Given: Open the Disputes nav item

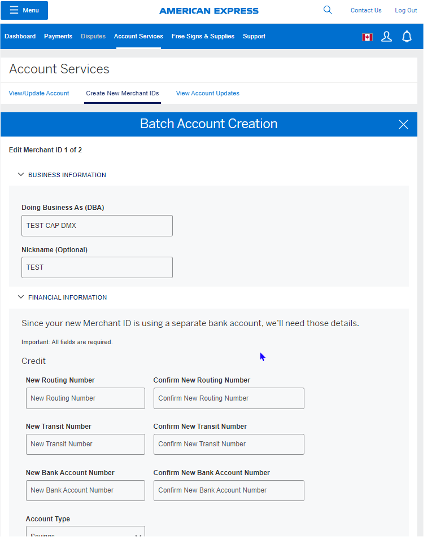Looking at the screenshot, I should click(x=93, y=36).
